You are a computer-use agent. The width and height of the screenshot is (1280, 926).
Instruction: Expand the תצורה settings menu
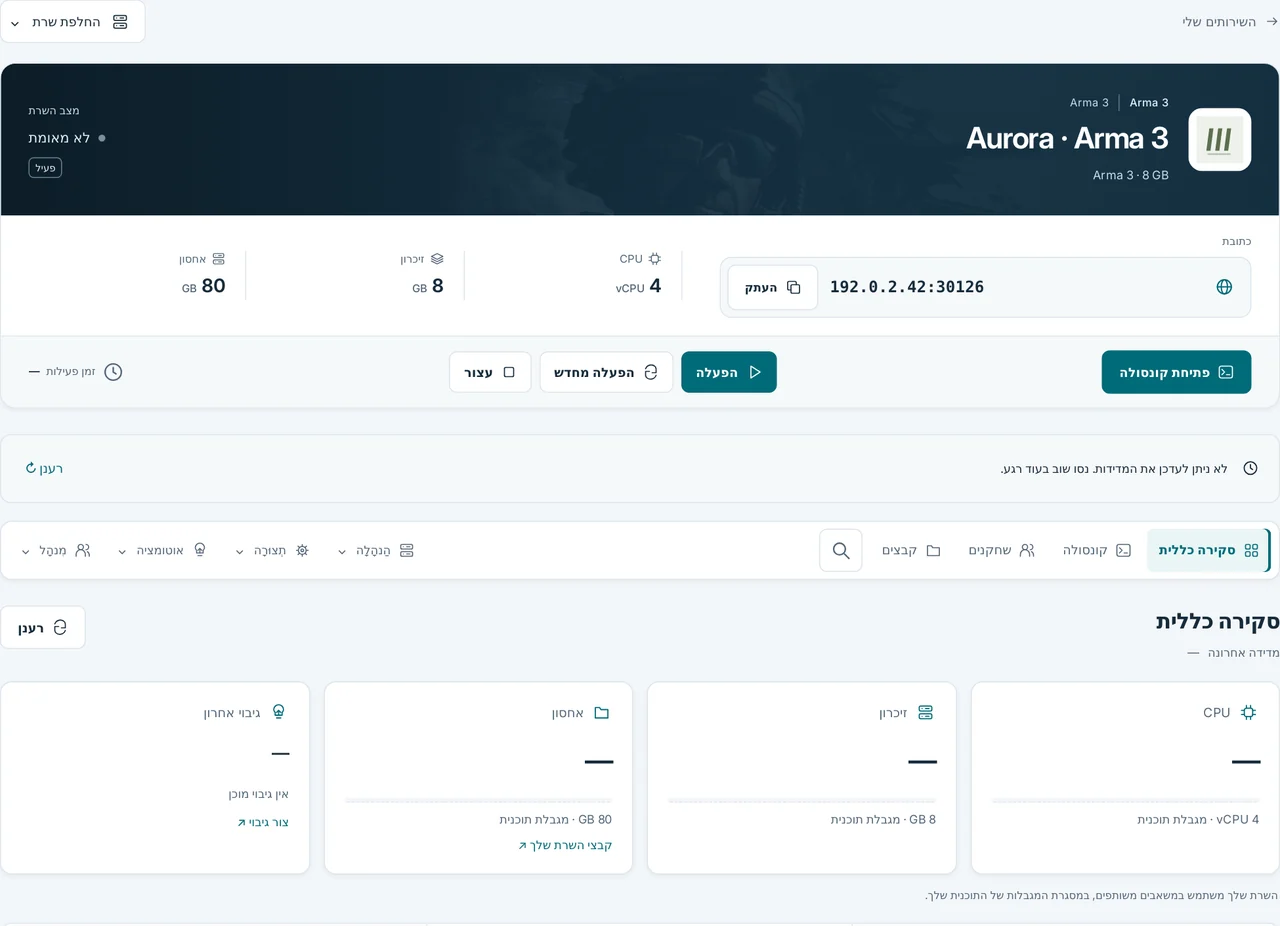[272, 550]
